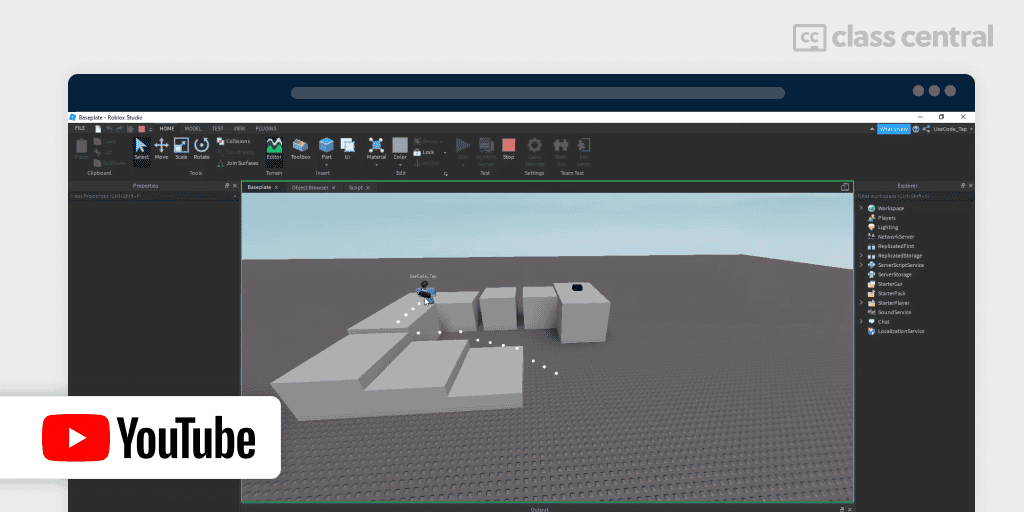
Task: Close the Script tab
Action: pyautogui.click(x=368, y=187)
